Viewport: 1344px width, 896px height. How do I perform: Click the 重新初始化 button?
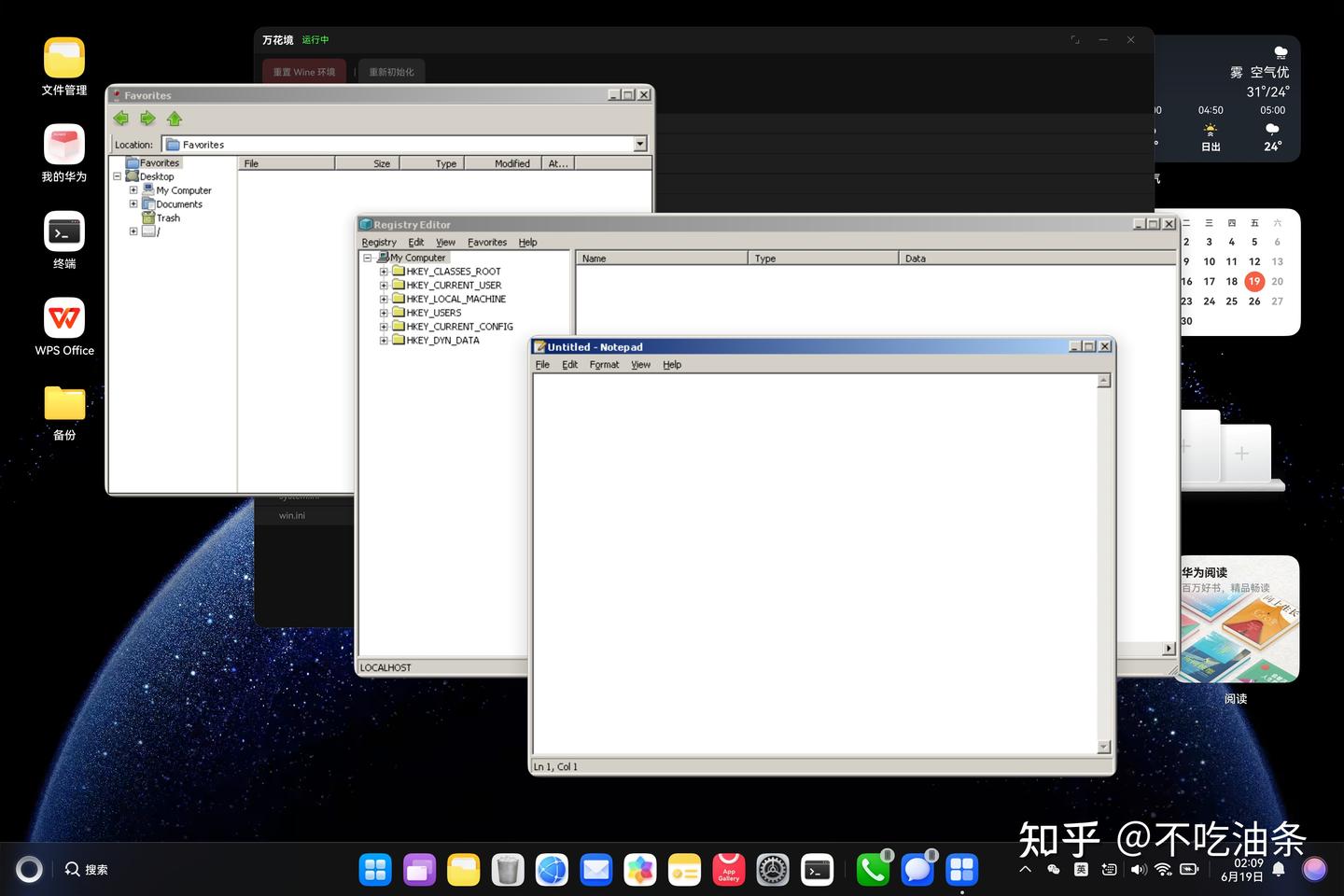pos(391,72)
